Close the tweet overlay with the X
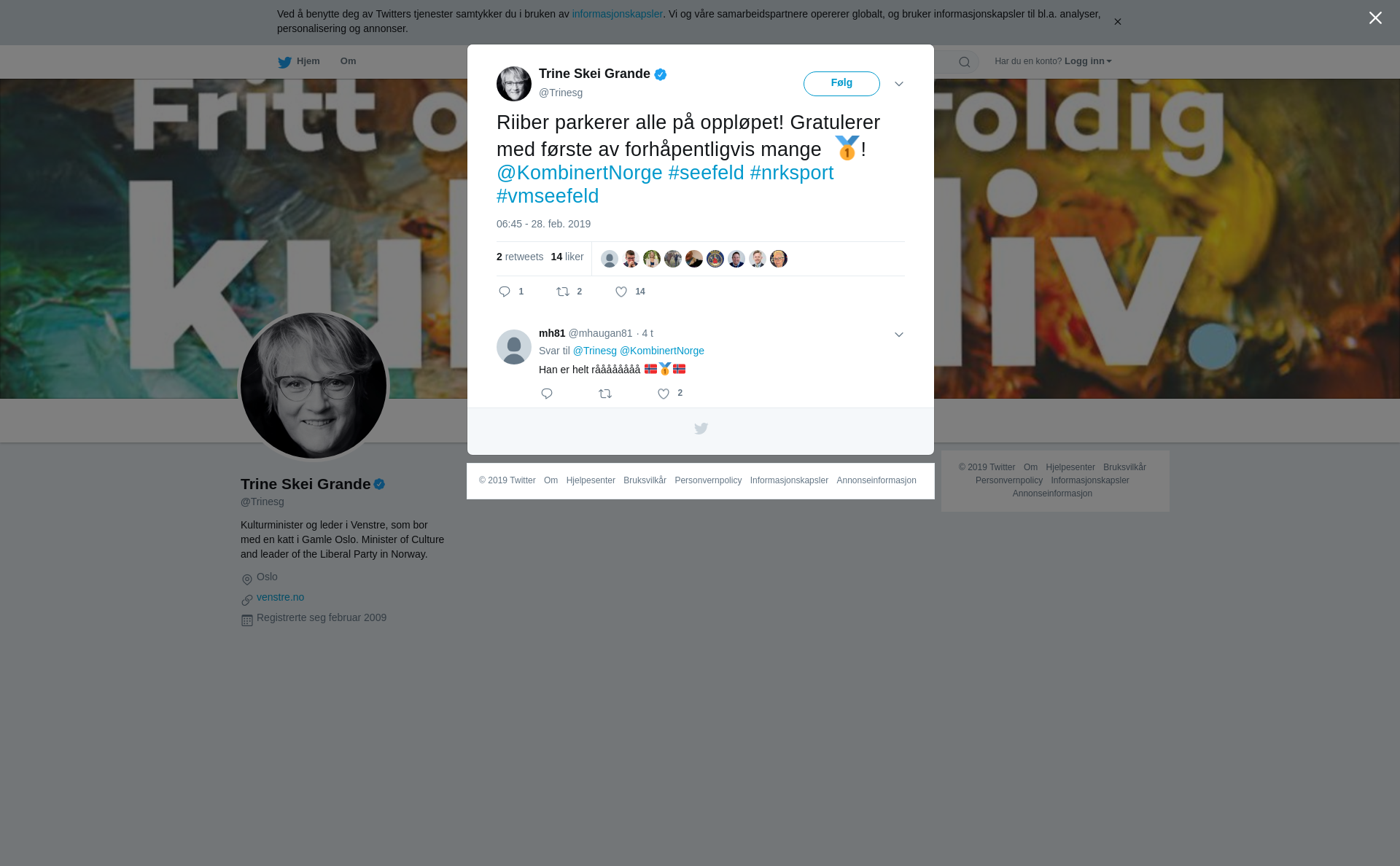Viewport: 1400px width, 866px height. tap(1375, 18)
